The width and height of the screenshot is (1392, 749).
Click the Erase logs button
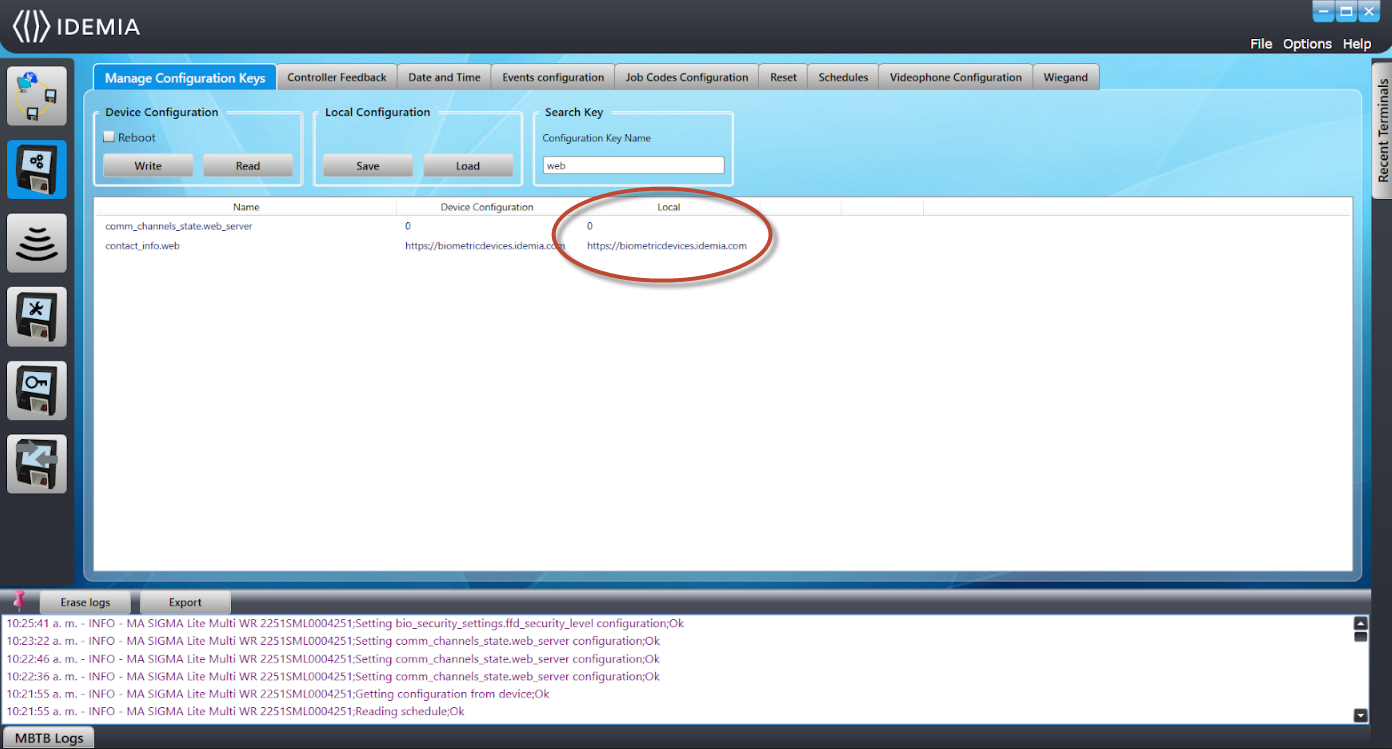pos(85,602)
